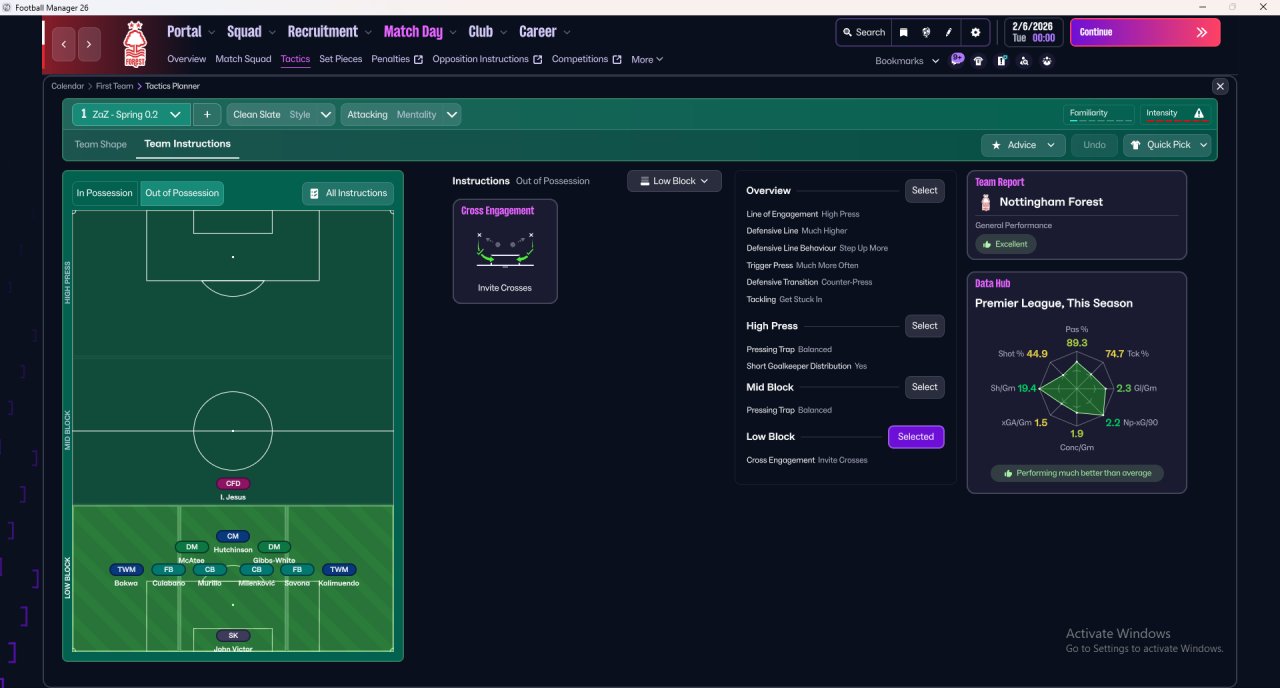Select the High Press section button

point(925,326)
